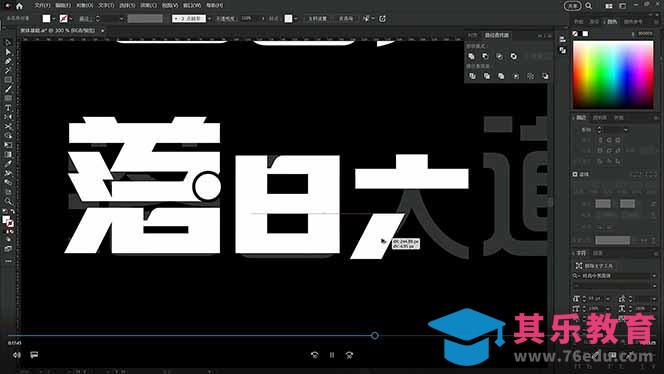This screenshot has width=664, height=374.
Task: Click Pathfinder Minus Back icon
Action: (x=545, y=76)
